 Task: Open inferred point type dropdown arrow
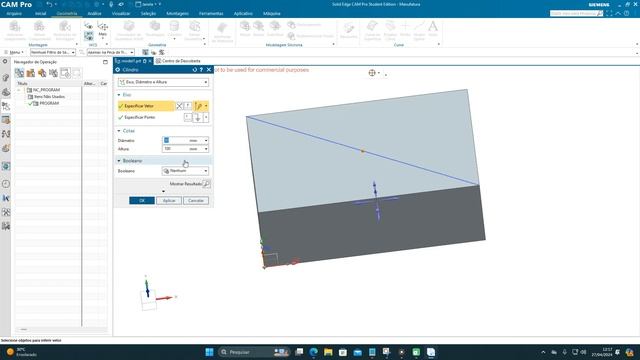coord(206,117)
